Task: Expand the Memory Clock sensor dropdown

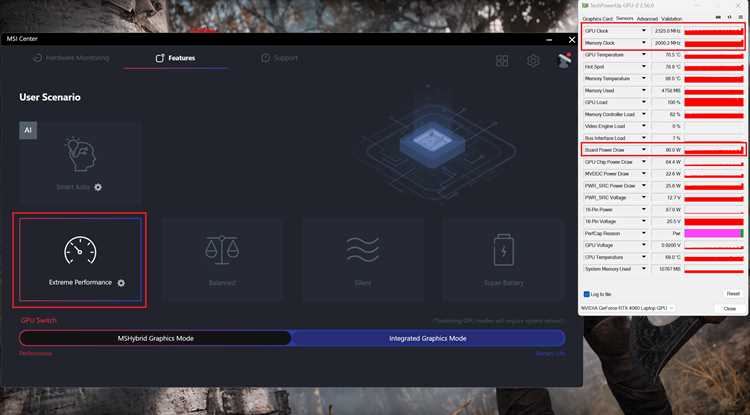Action: (644, 43)
